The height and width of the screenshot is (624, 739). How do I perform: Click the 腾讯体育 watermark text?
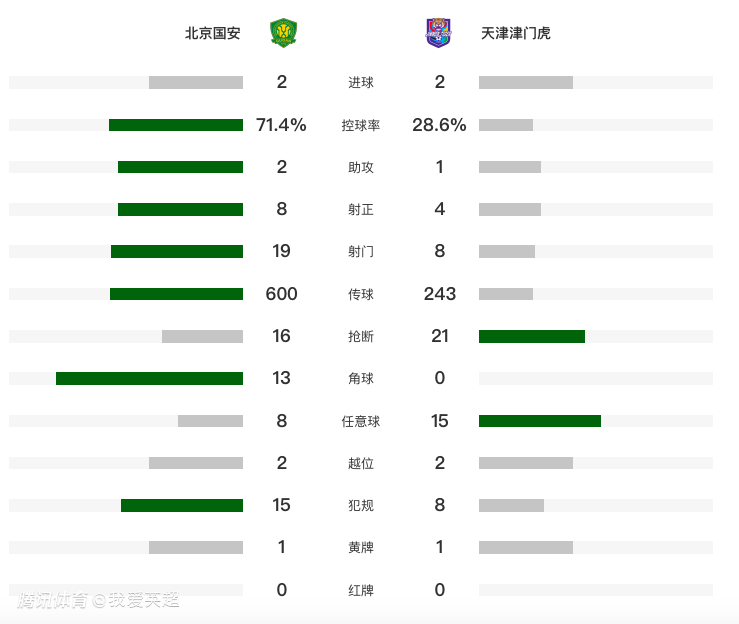tap(53, 600)
